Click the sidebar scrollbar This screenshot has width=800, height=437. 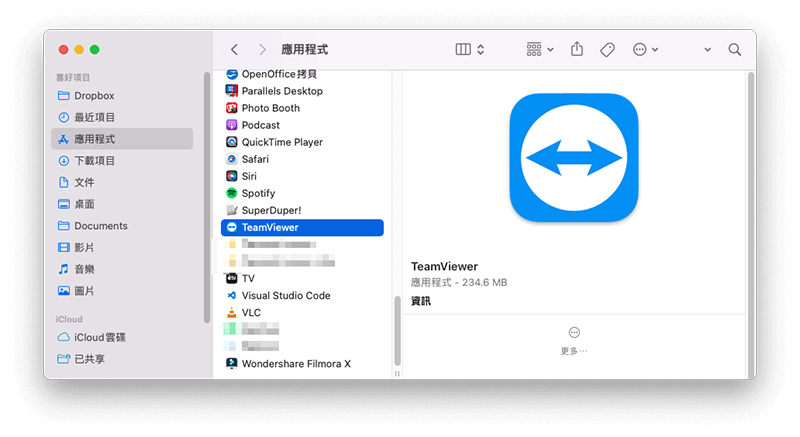tap(207, 197)
